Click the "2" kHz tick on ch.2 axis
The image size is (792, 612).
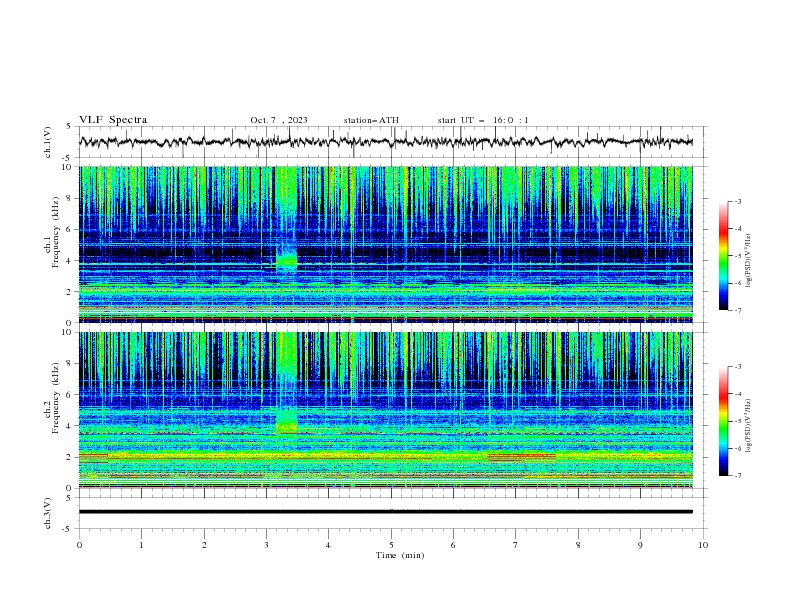click(x=70, y=457)
